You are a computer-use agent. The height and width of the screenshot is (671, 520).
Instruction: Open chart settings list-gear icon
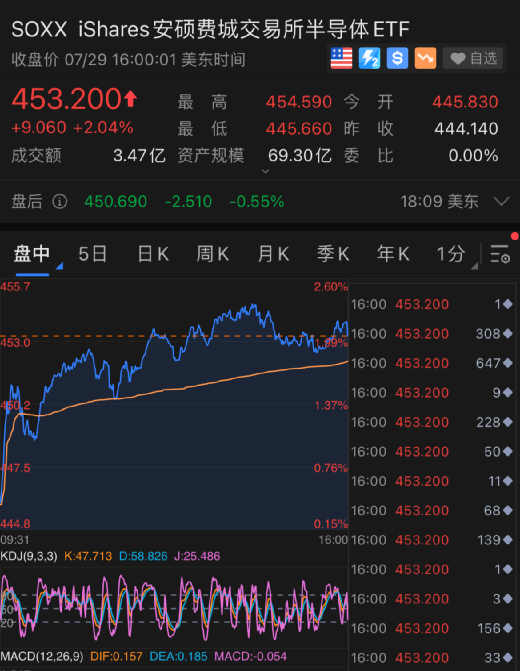coord(499,254)
